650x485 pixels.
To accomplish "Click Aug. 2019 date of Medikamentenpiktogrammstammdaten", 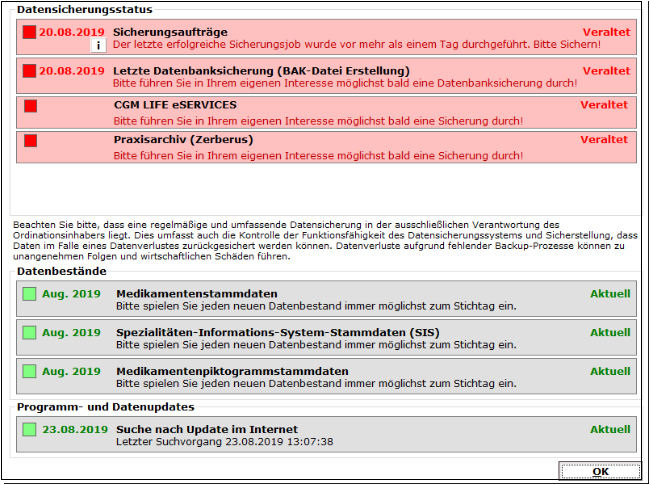I will coord(71,371).
